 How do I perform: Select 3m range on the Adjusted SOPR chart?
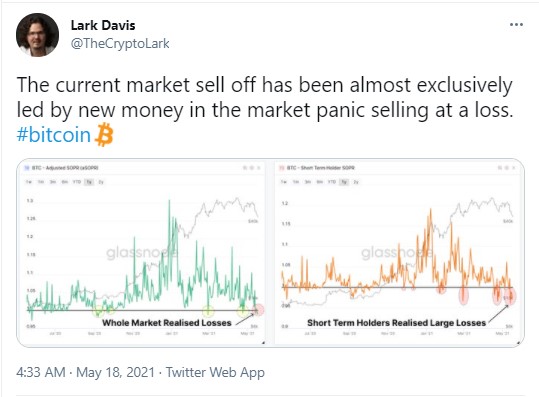[x=53, y=182]
